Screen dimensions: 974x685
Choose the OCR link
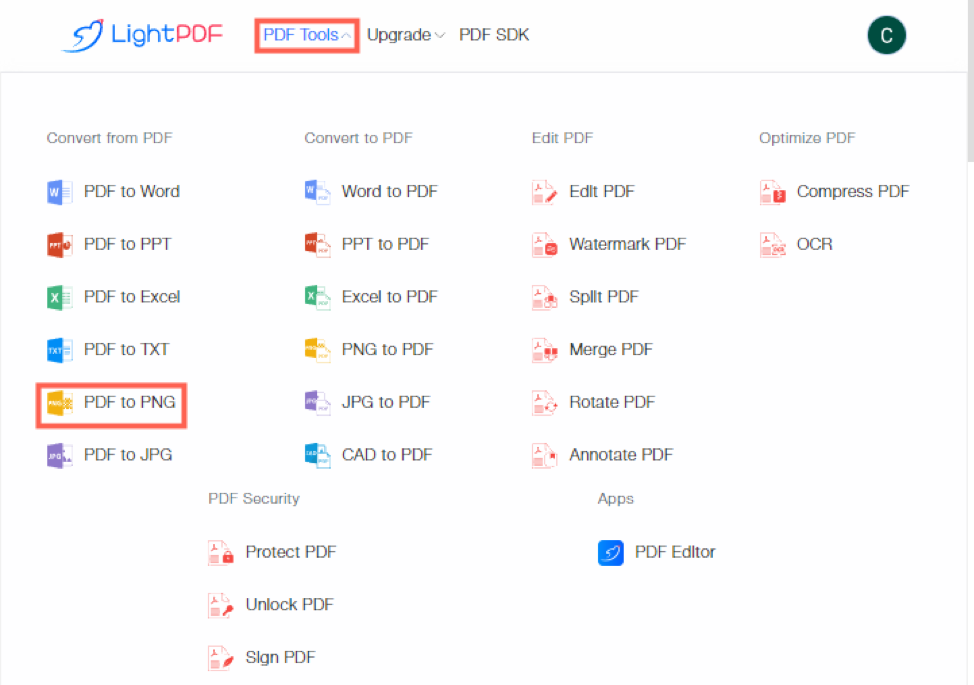coord(814,245)
